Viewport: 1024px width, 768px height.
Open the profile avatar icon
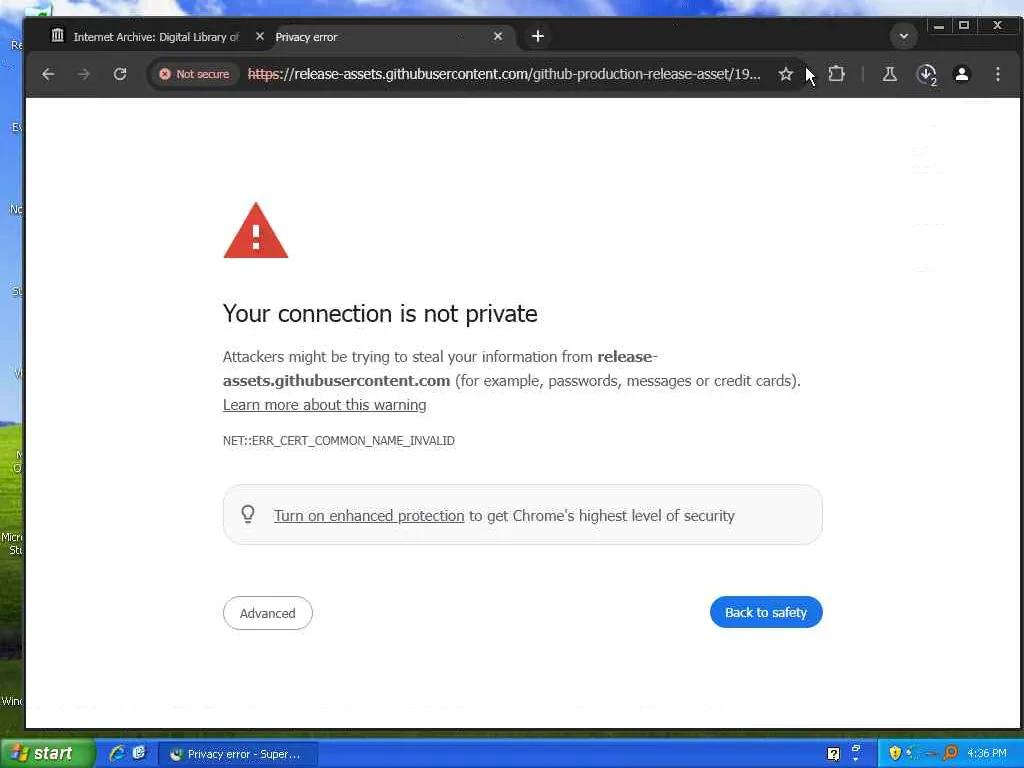click(x=962, y=74)
